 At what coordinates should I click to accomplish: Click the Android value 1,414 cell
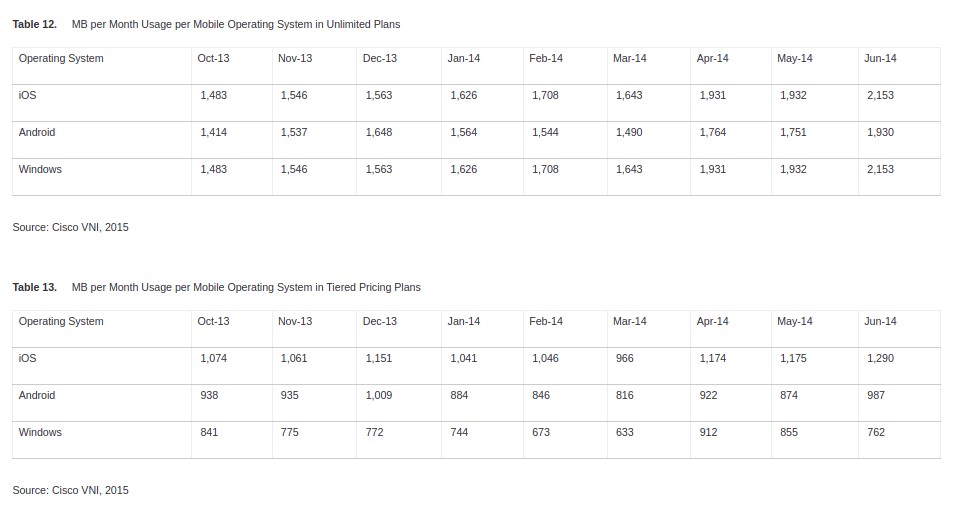213,132
